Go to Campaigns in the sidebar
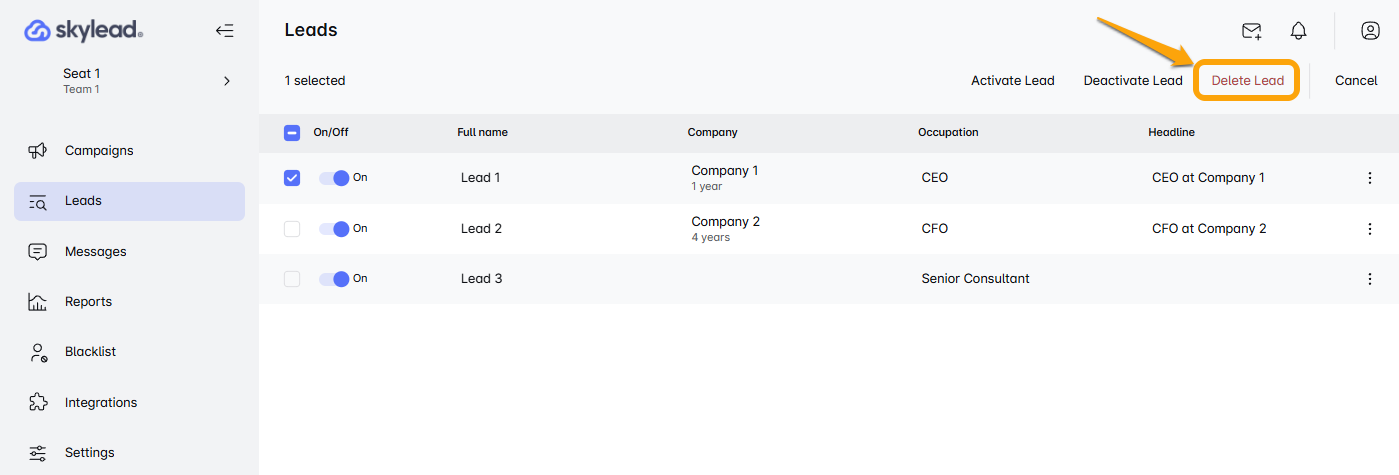The image size is (1399, 475). (99, 151)
